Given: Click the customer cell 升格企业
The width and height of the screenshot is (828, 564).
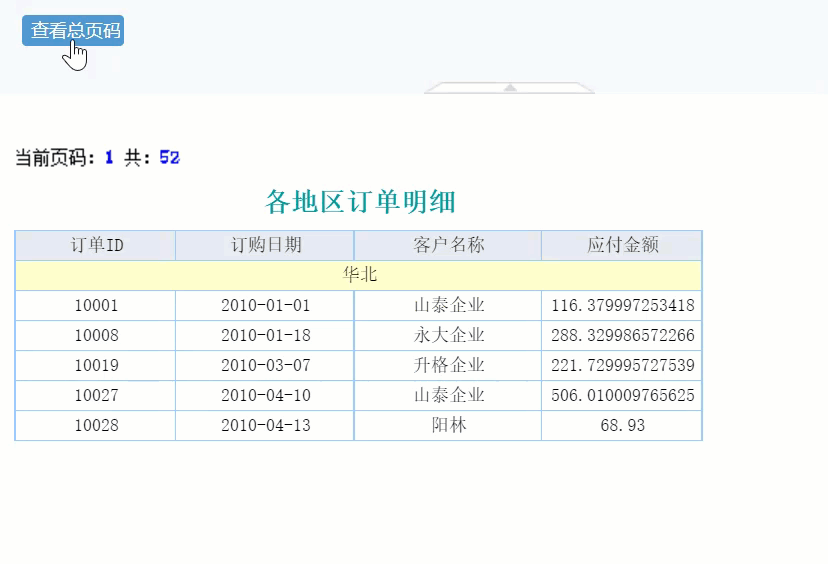Looking at the screenshot, I should click(448, 365).
